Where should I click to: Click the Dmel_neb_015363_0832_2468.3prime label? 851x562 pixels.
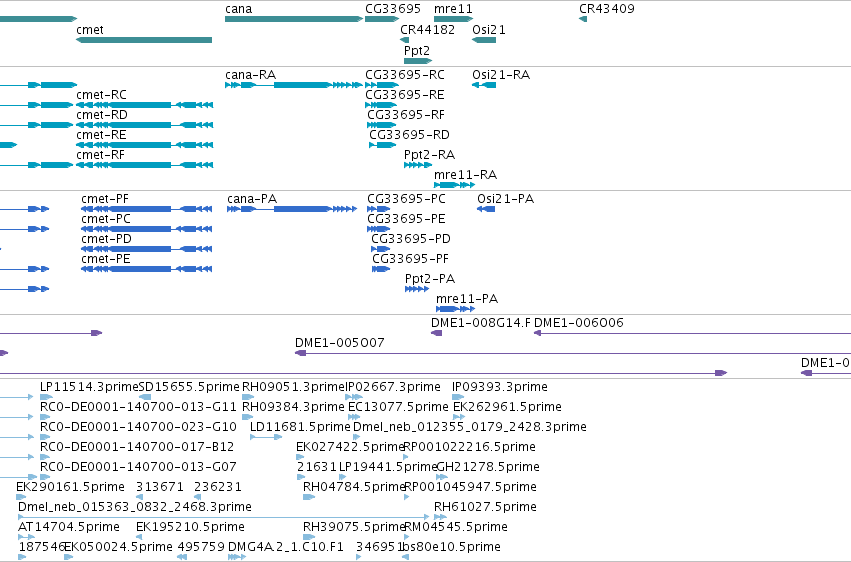click(135, 507)
